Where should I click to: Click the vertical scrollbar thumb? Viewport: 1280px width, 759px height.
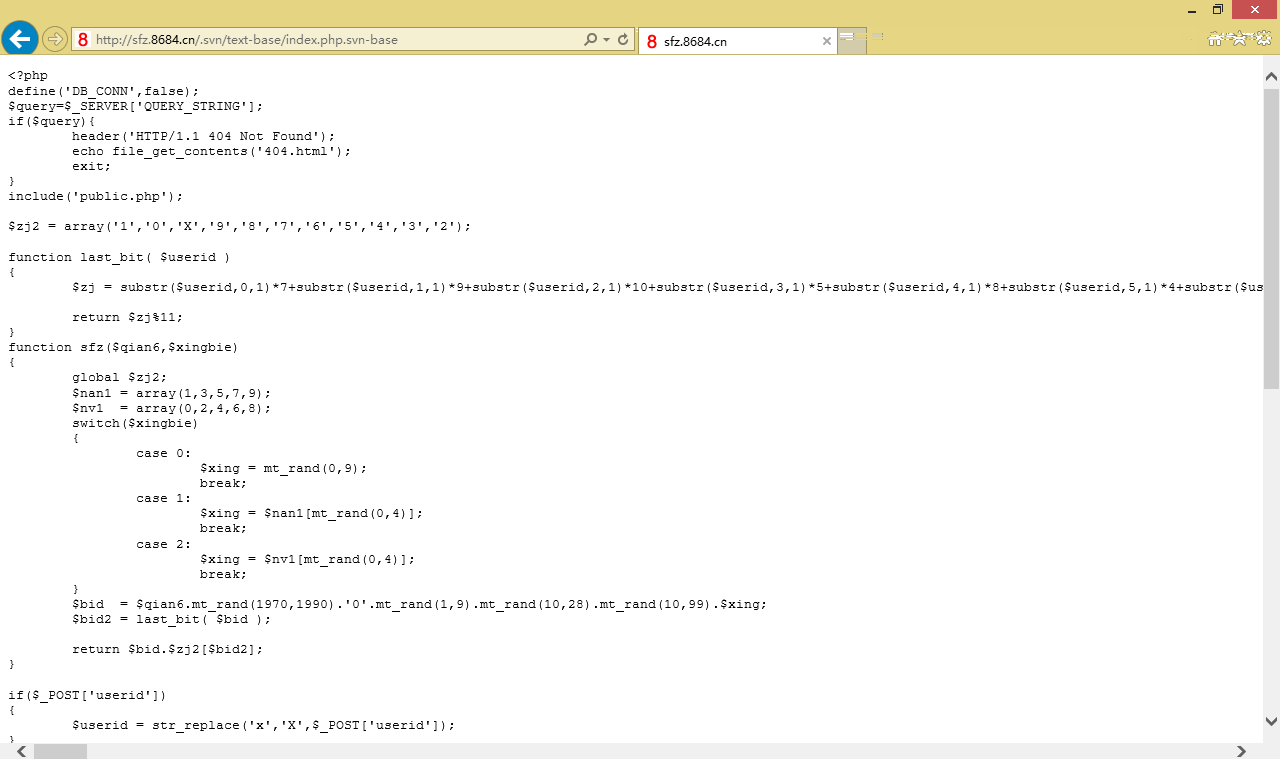pos(1271,239)
